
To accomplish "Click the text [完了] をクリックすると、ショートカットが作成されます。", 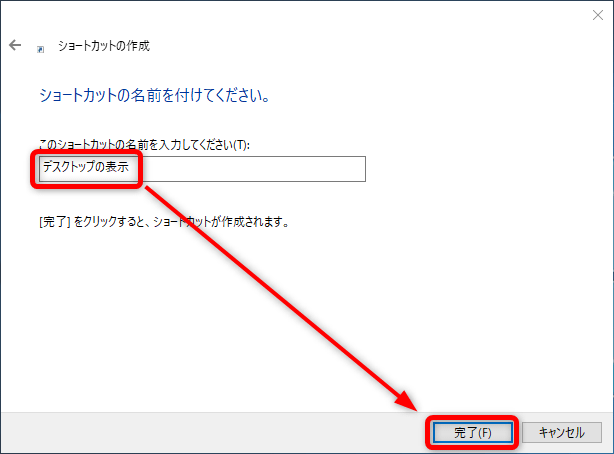I will coord(164,222).
